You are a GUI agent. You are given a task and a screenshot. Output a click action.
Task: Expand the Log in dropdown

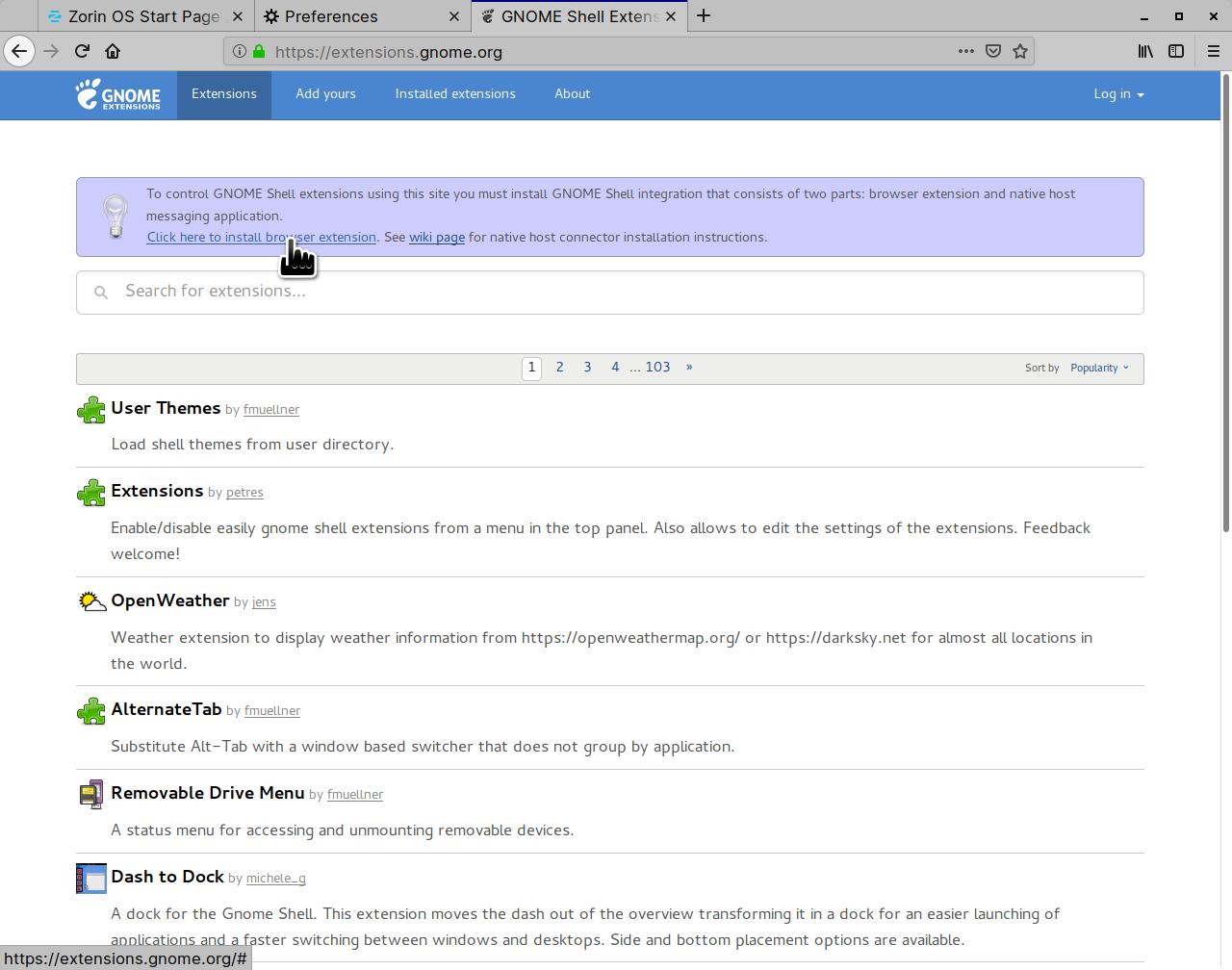pyautogui.click(x=1118, y=94)
